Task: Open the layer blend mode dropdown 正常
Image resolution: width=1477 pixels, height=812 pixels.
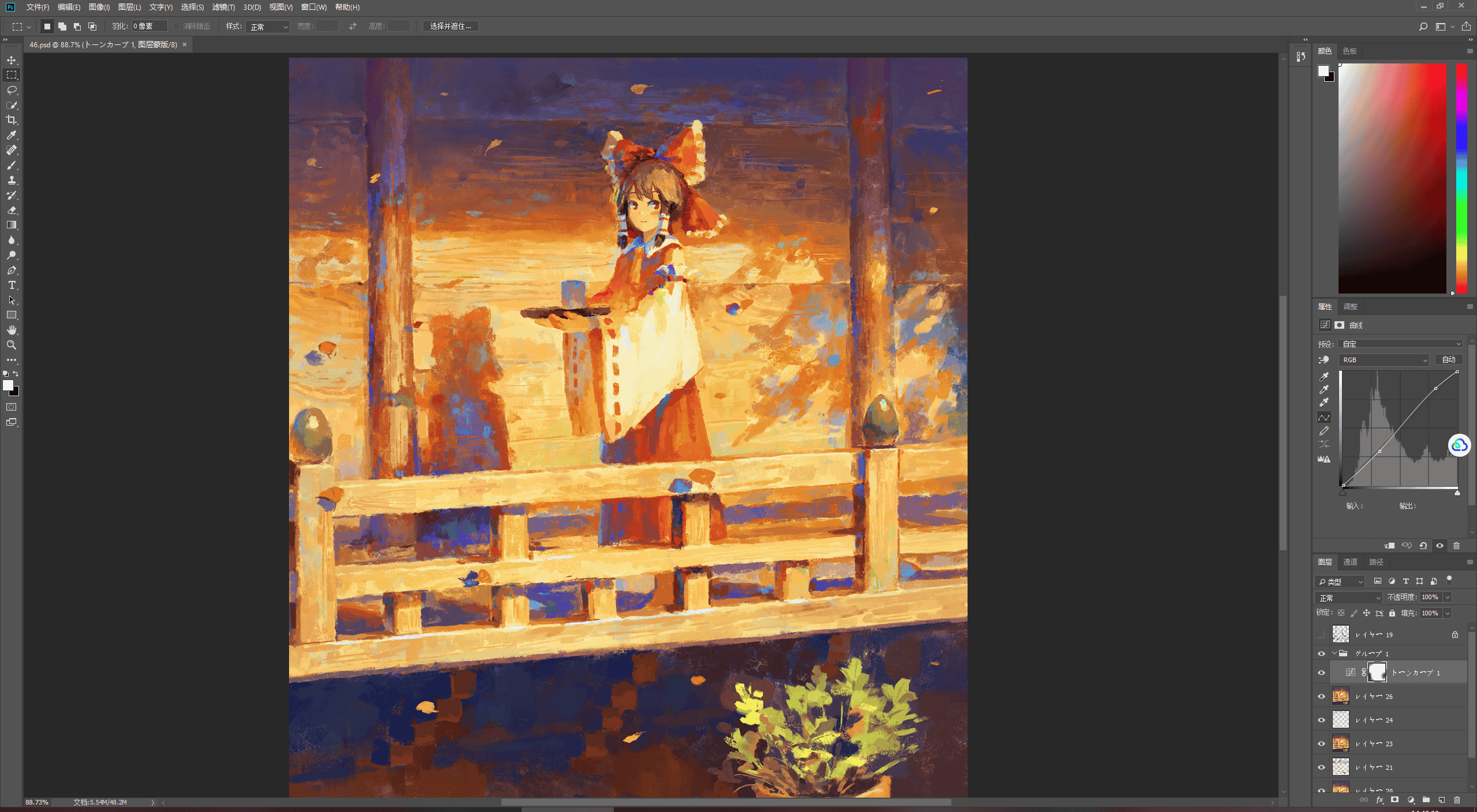Action: coord(1348,597)
